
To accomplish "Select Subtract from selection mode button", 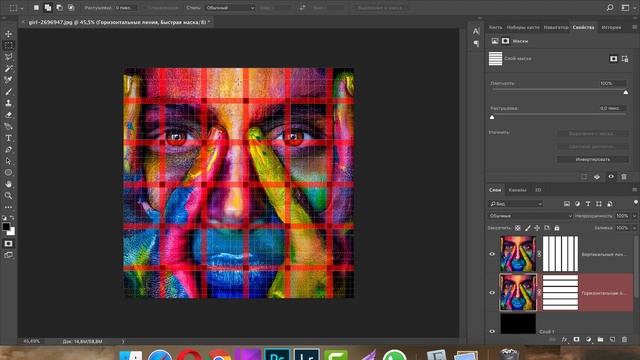I will [x=59, y=7].
